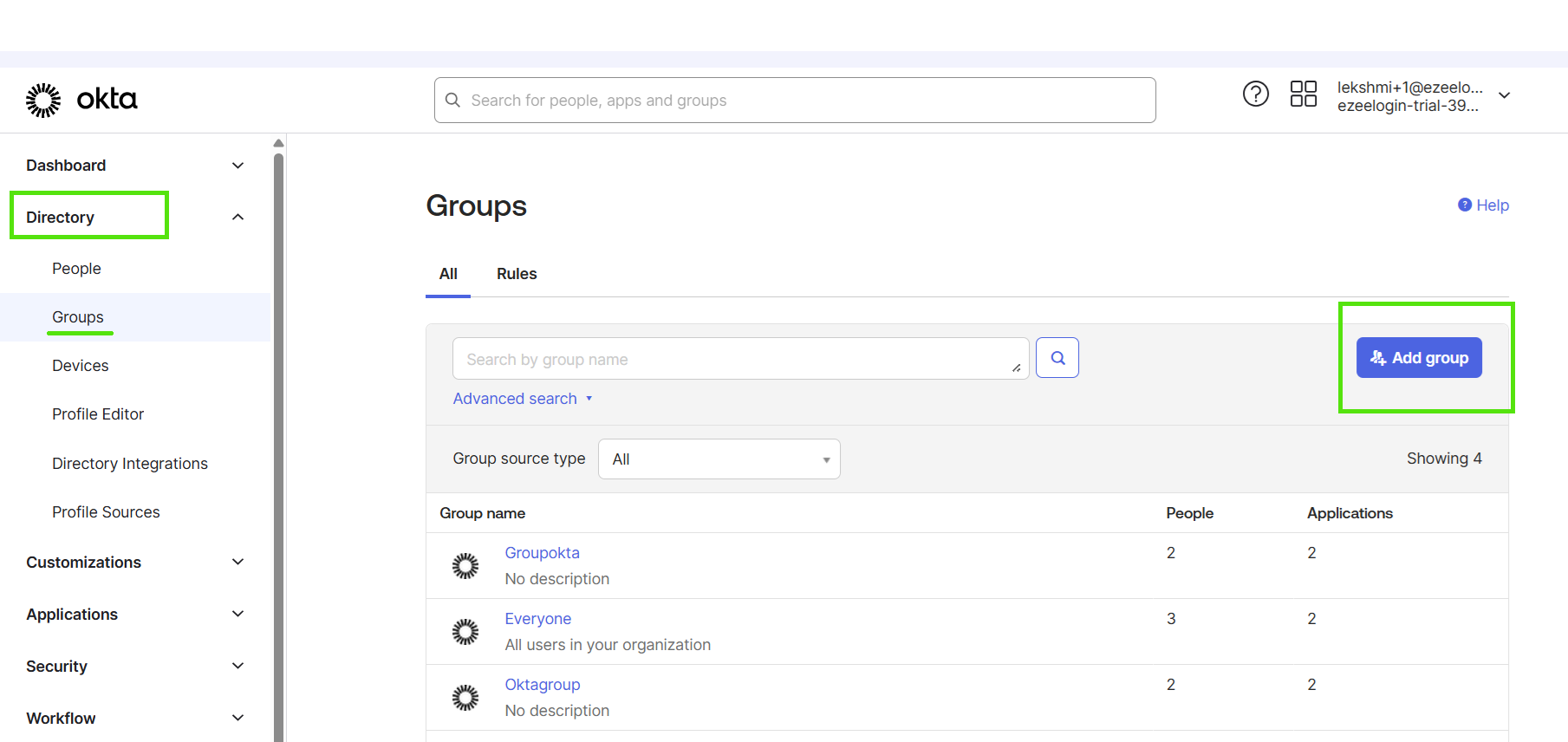Click the People column header
Viewport: 1568px width, 742px height.
click(1189, 513)
